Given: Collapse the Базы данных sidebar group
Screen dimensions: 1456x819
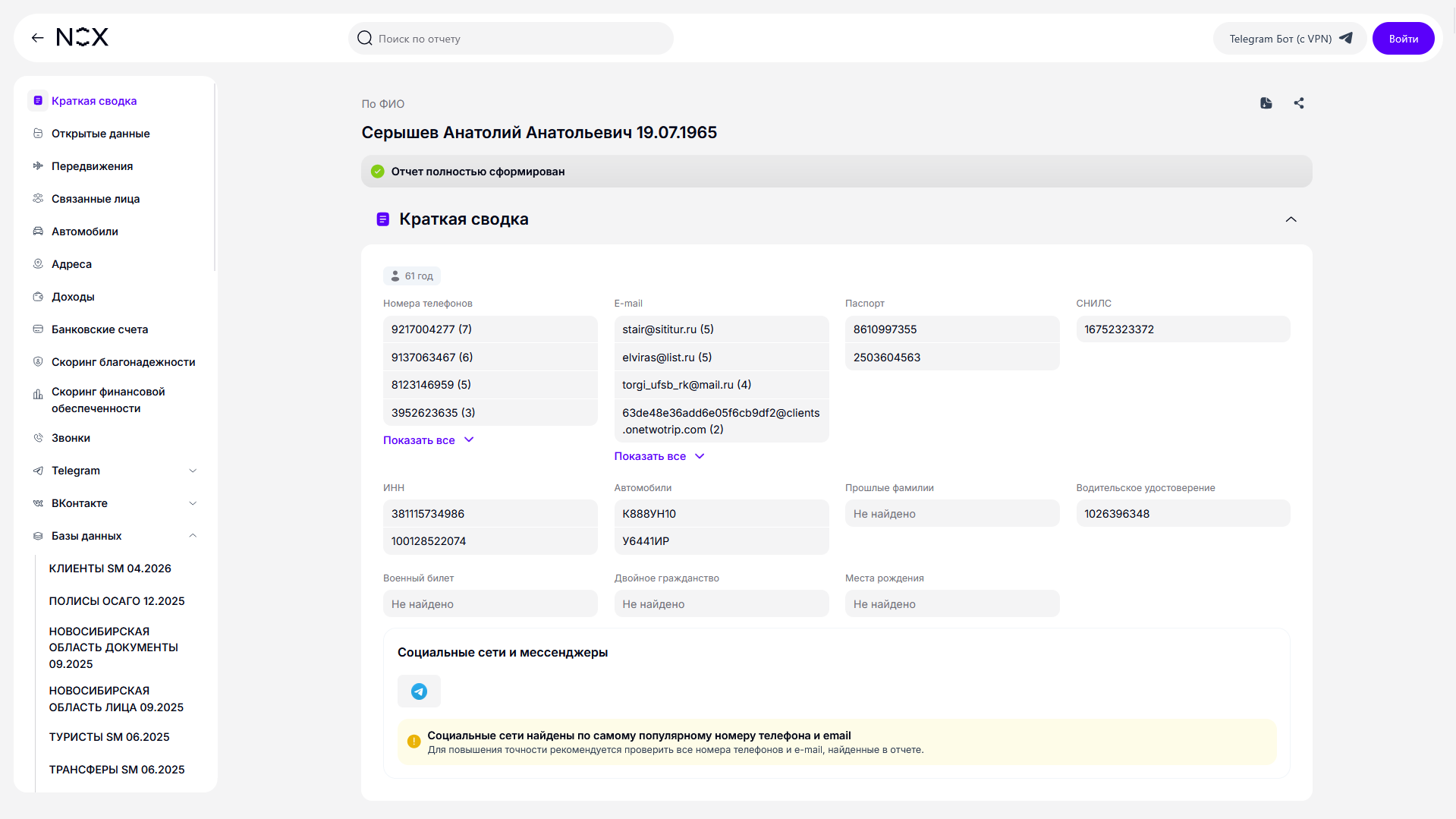Looking at the screenshot, I should pyautogui.click(x=193, y=536).
